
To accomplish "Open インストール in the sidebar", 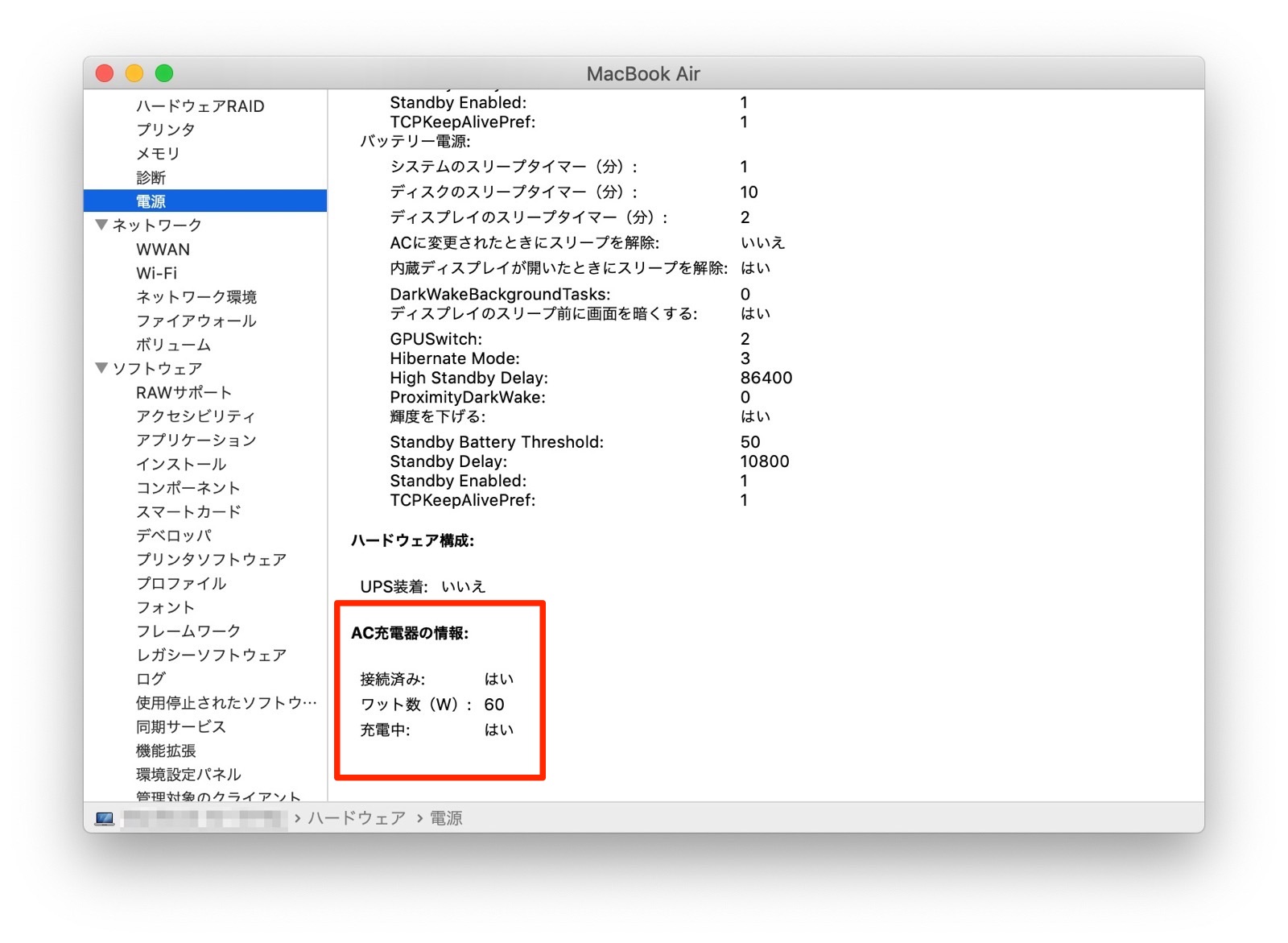I will click(x=181, y=464).
